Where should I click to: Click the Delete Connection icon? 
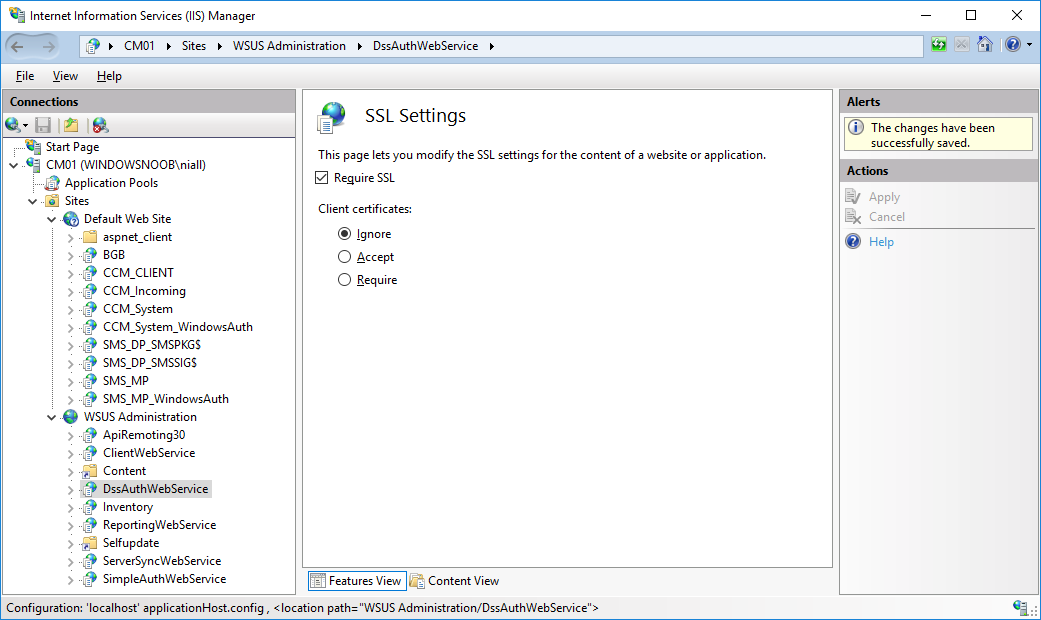[x=100, y=125]
